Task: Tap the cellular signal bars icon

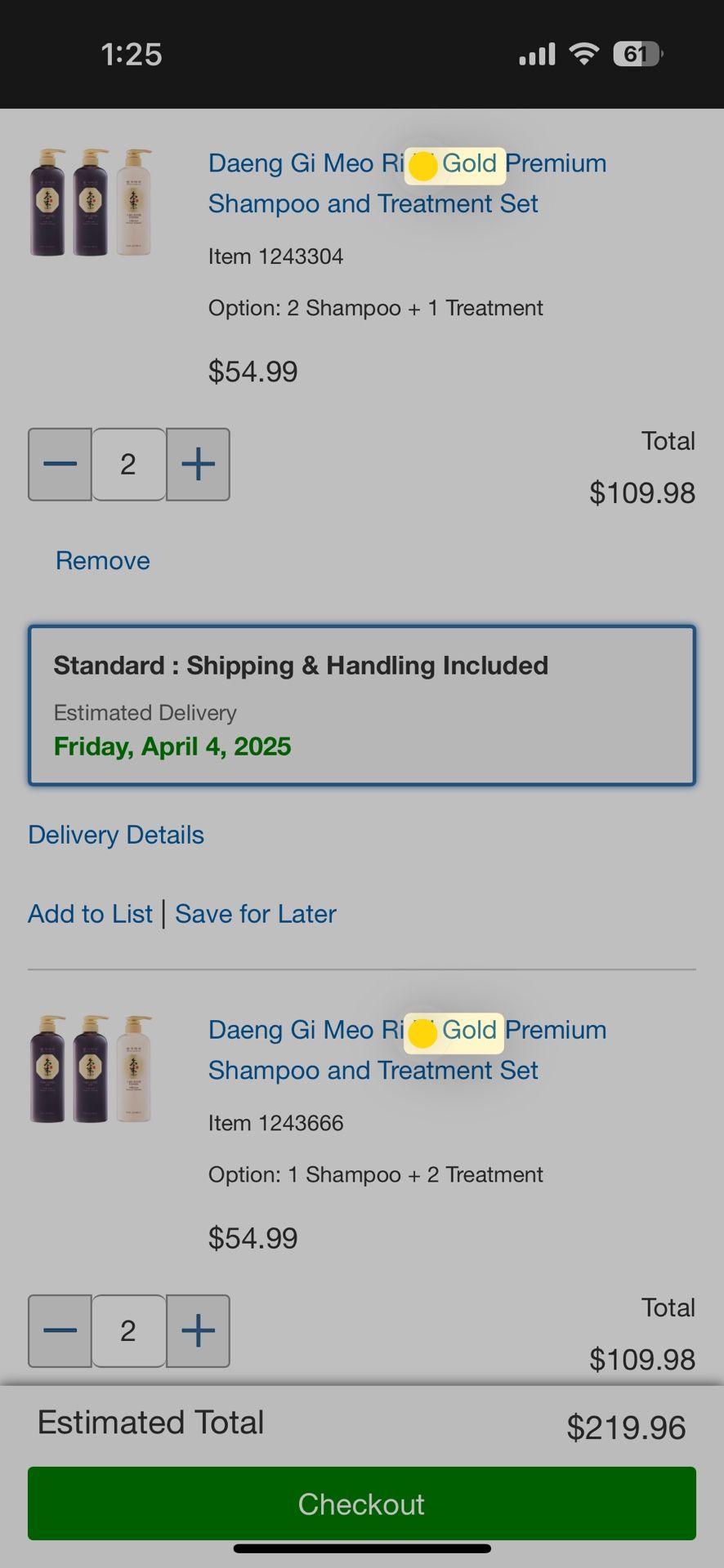Action: (x=537, y=54)
